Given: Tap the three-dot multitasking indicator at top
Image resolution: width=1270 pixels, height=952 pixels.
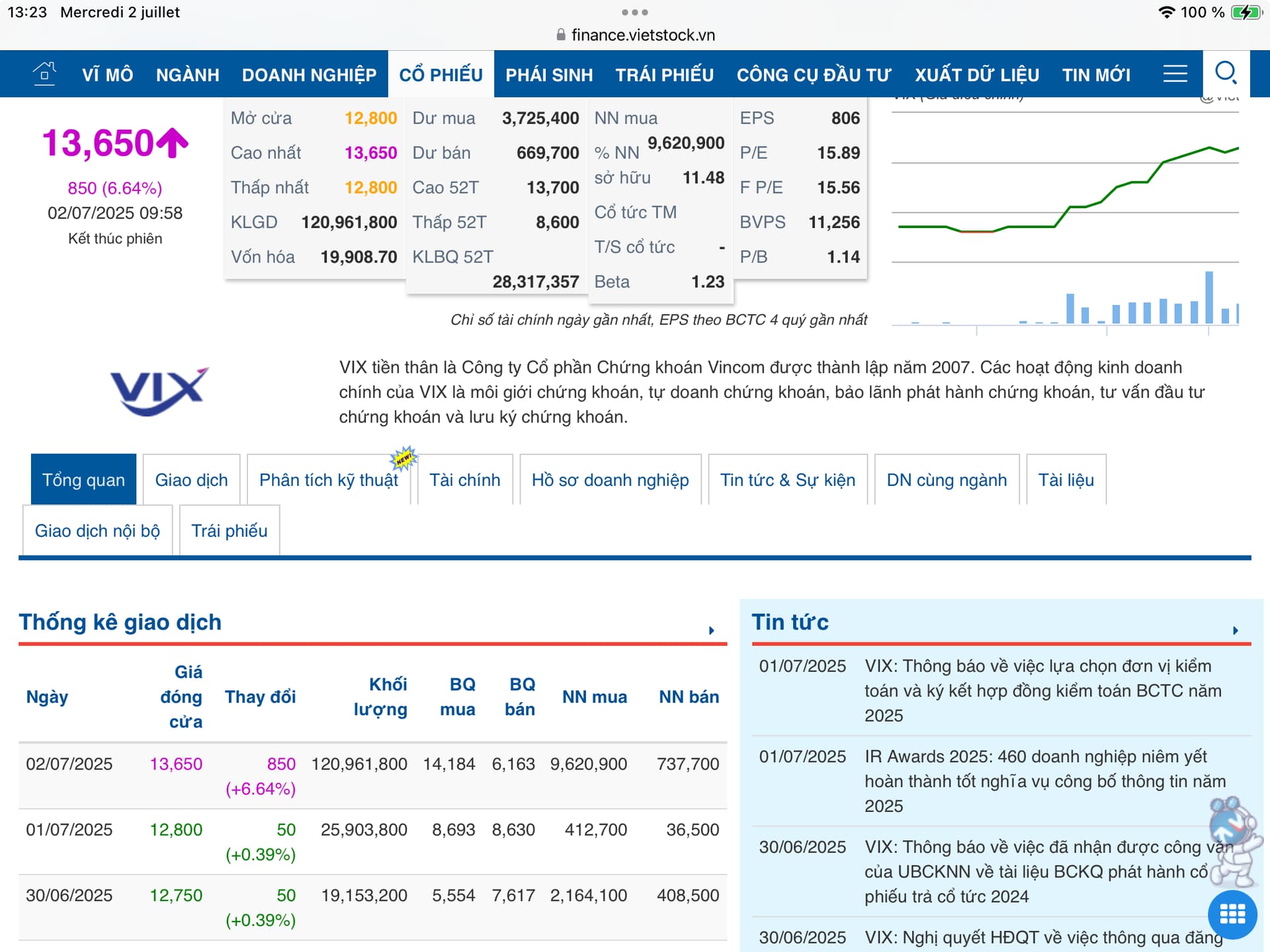Looking at the screenshot, I should click(x=634, y=13).
